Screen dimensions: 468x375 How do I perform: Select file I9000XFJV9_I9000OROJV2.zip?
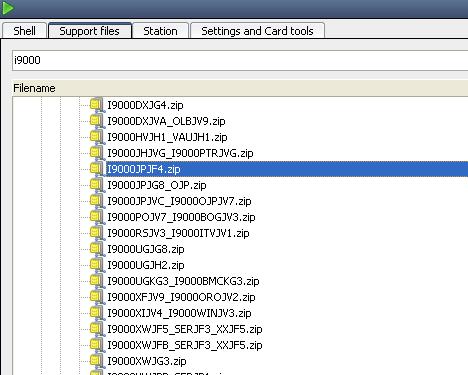181,297
